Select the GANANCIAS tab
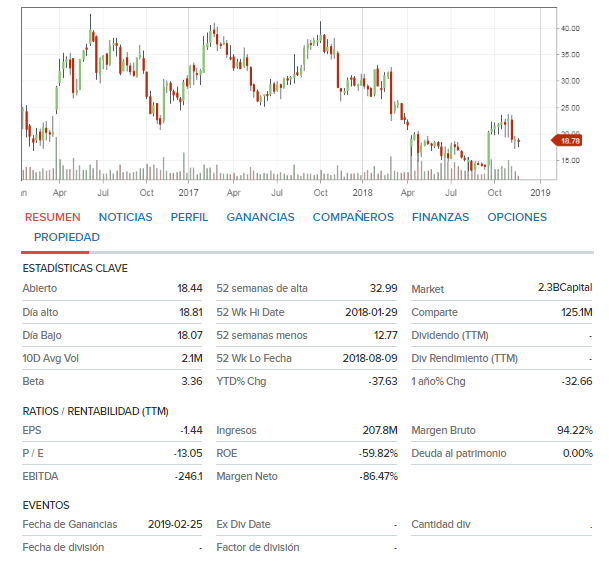This screenshot has height=576, width=609. (x=260, y=217)
